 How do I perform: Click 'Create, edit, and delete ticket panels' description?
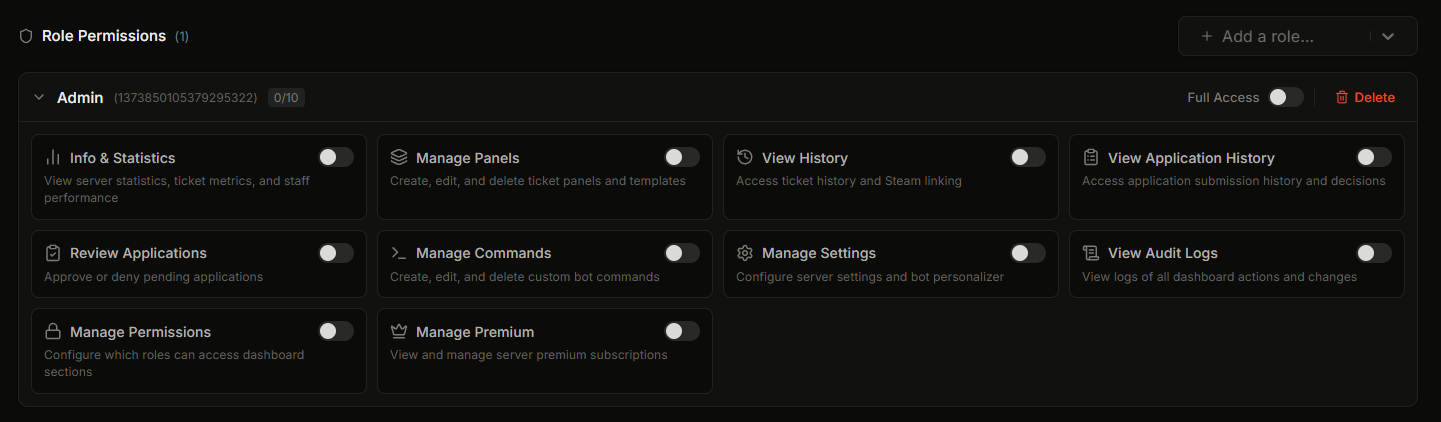pos(538,181)
